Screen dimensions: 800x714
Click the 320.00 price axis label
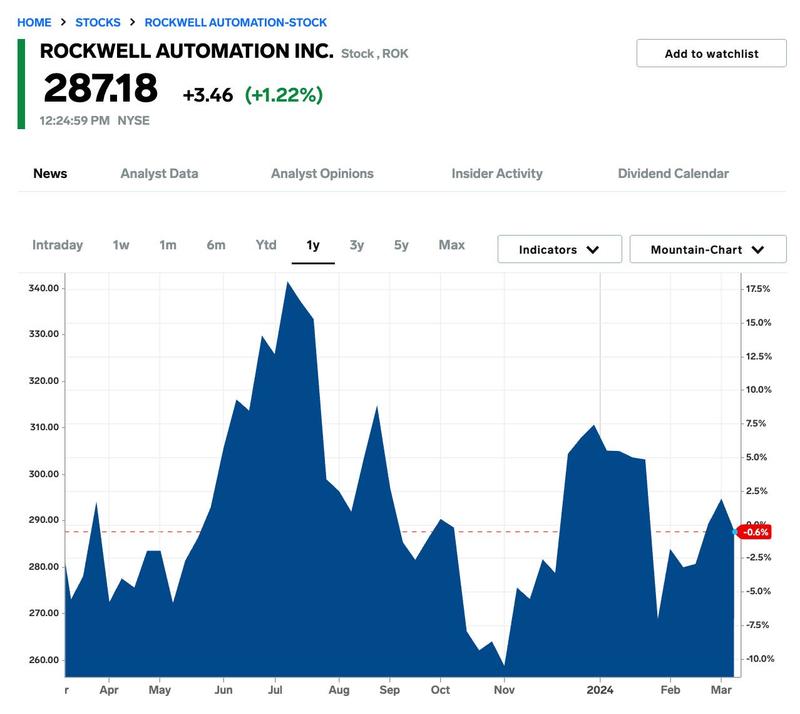pos(43,381)
